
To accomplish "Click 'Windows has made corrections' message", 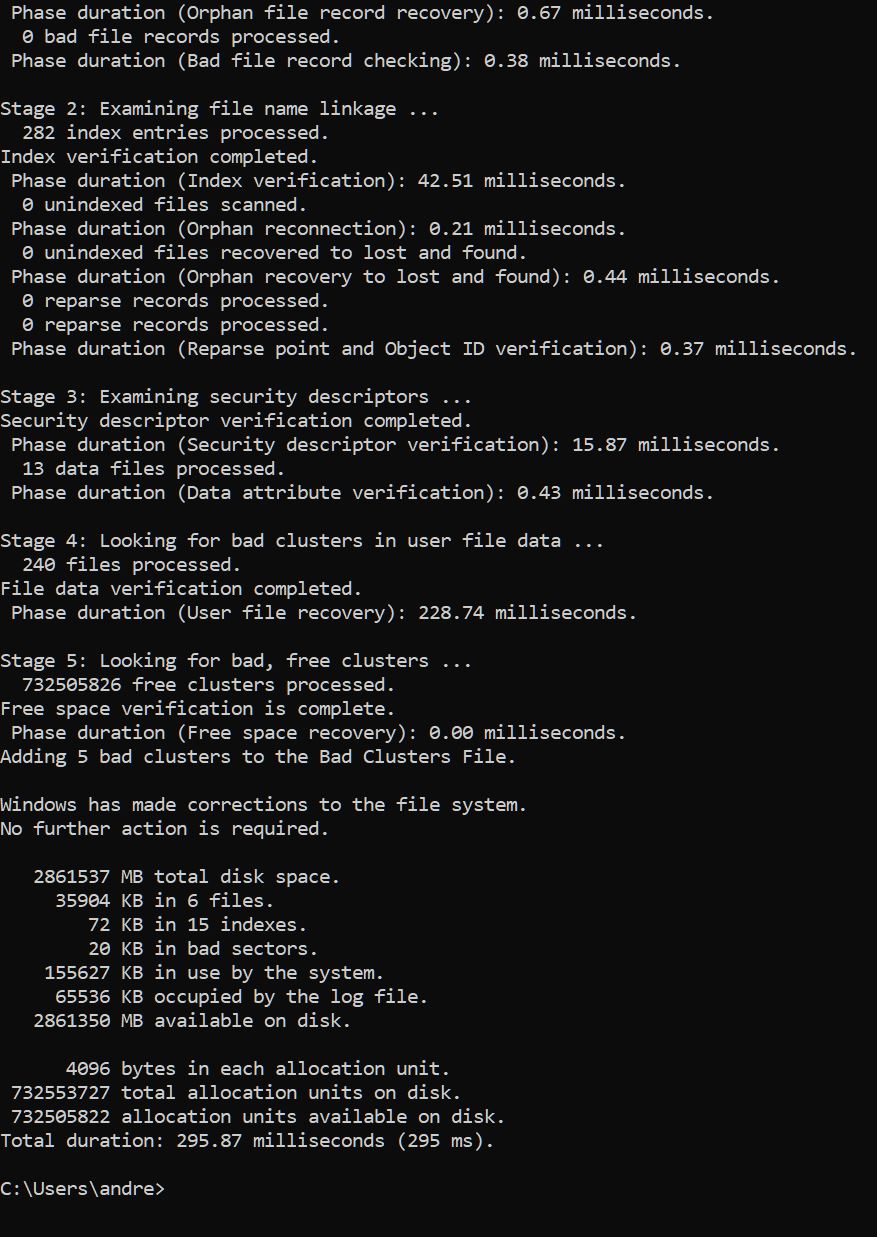I will (x=264, y=805).
